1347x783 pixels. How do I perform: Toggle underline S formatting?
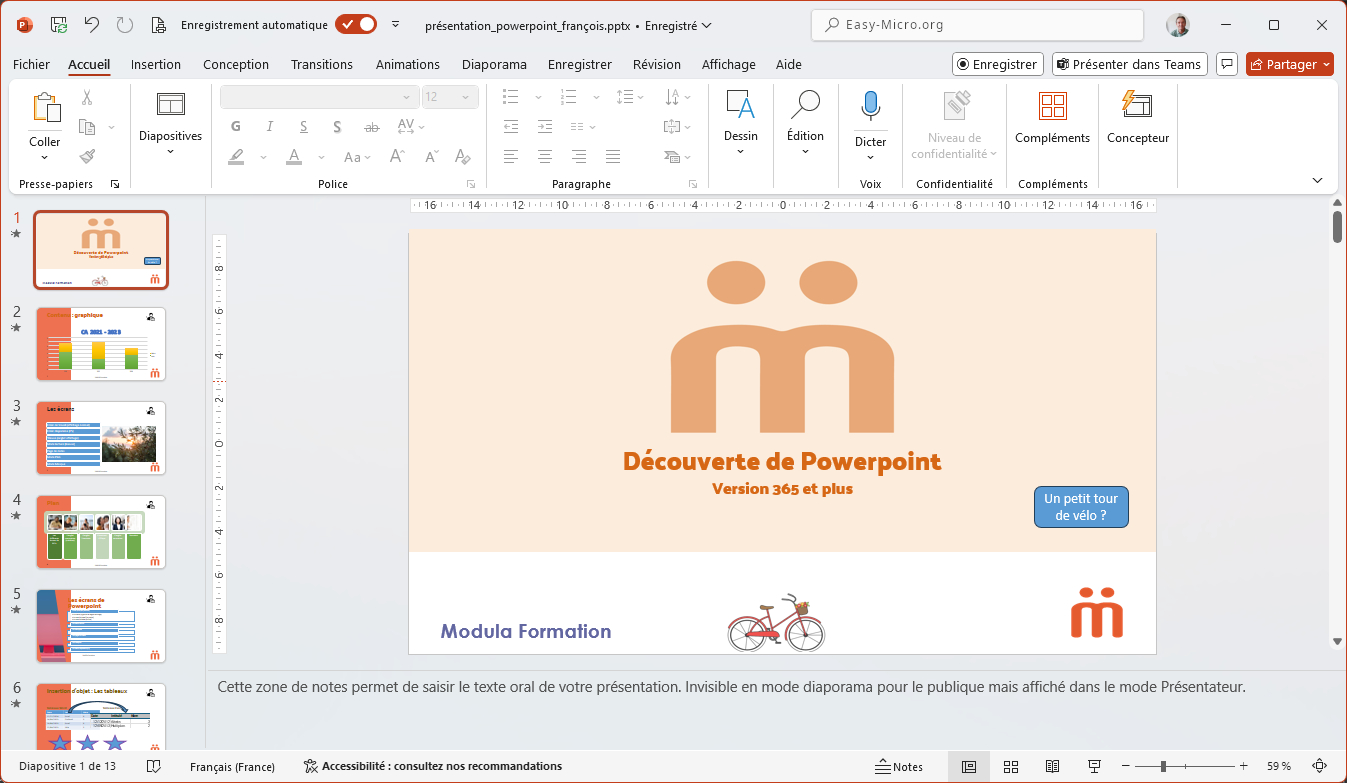coord(303,127)
